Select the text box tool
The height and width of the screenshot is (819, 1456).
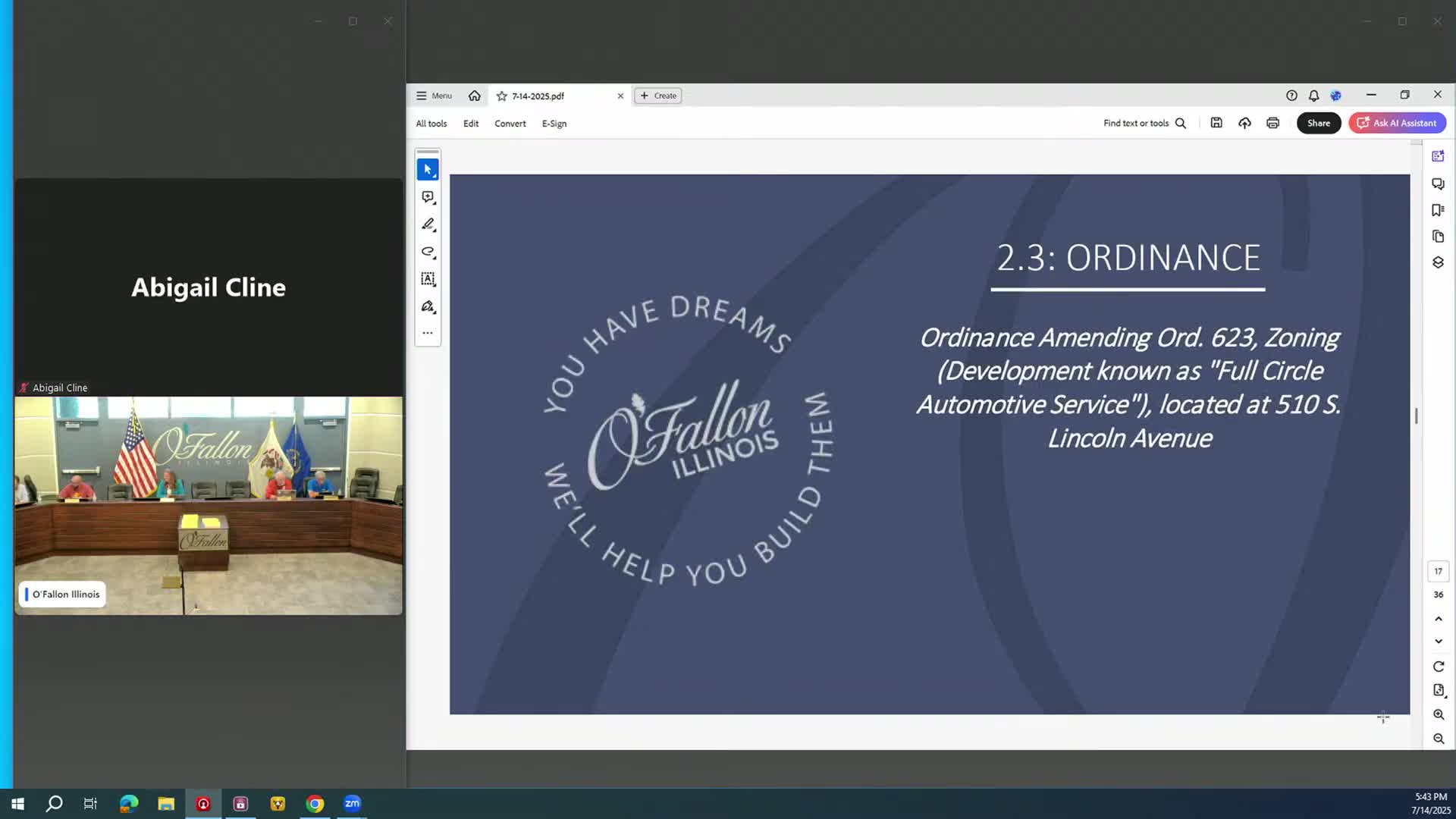point(428,279)
